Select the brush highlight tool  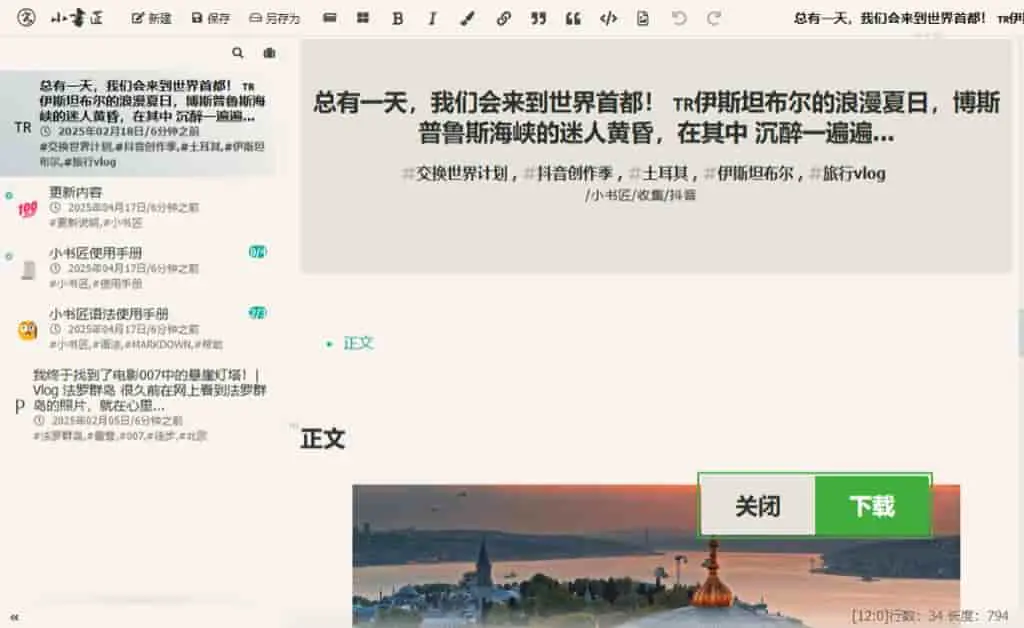click(468, 19)
